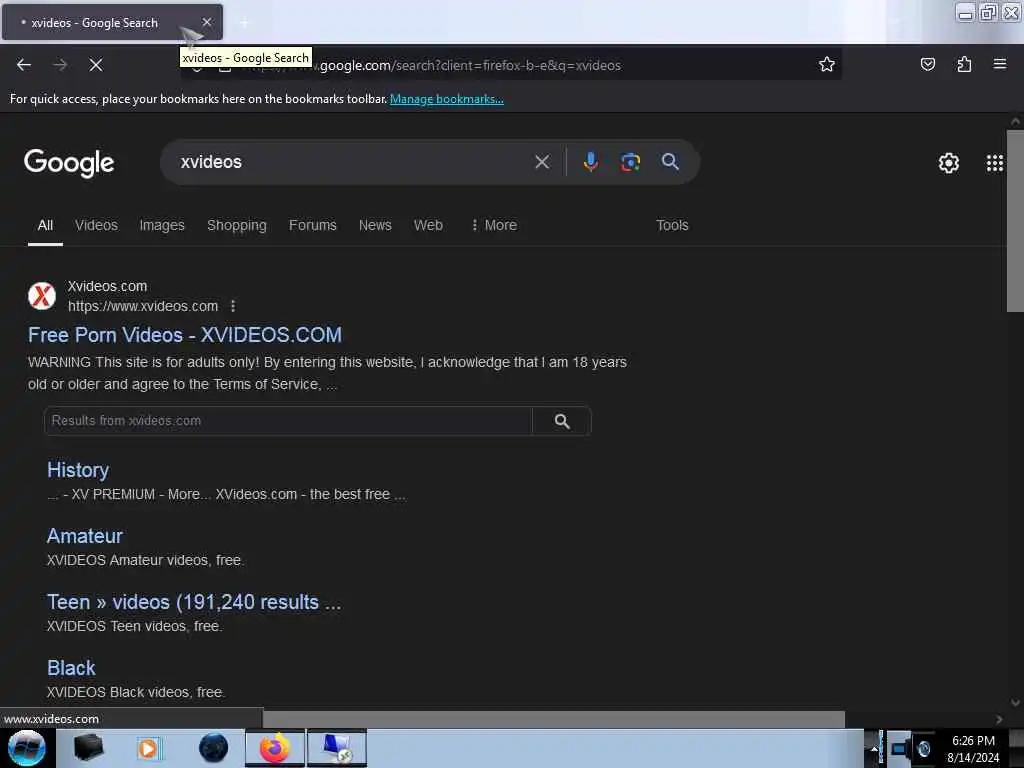
Task: Click the site-search magnifier button
Action: click(x=562, y=421)
